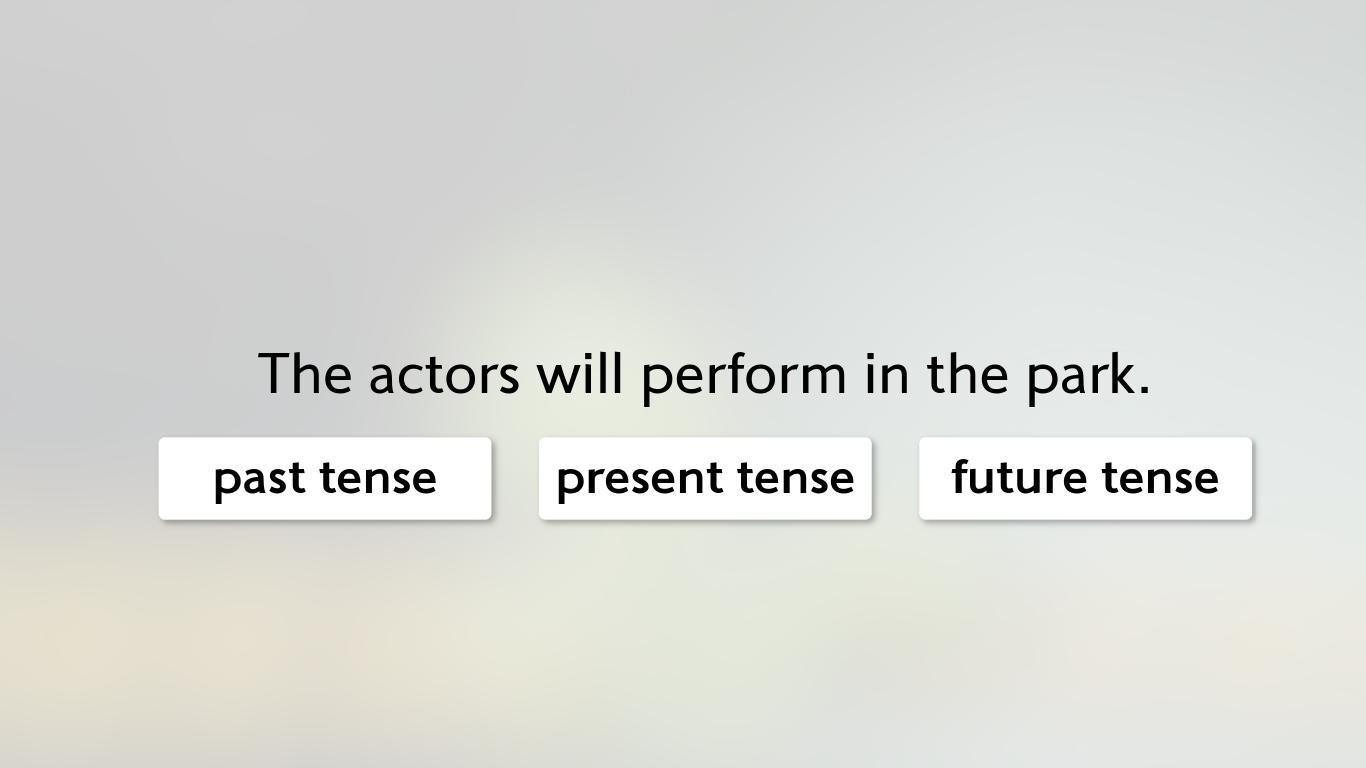
Task: Click the word "present" on the answer card
Action: 640,480
